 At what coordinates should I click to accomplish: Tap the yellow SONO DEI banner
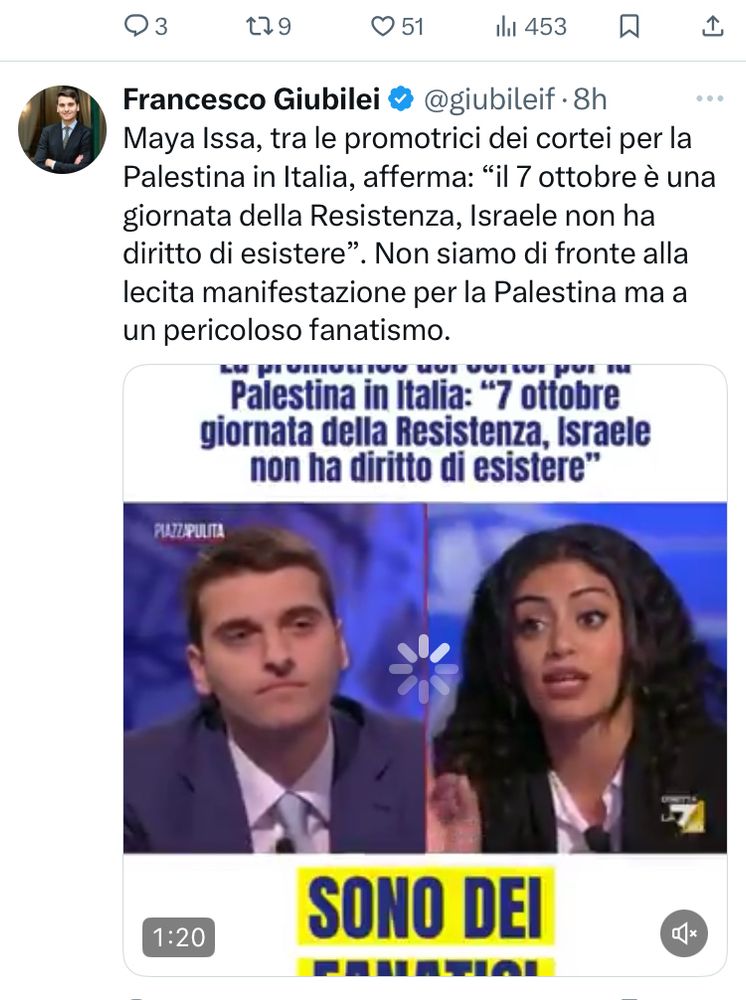[x=425, y=906]
